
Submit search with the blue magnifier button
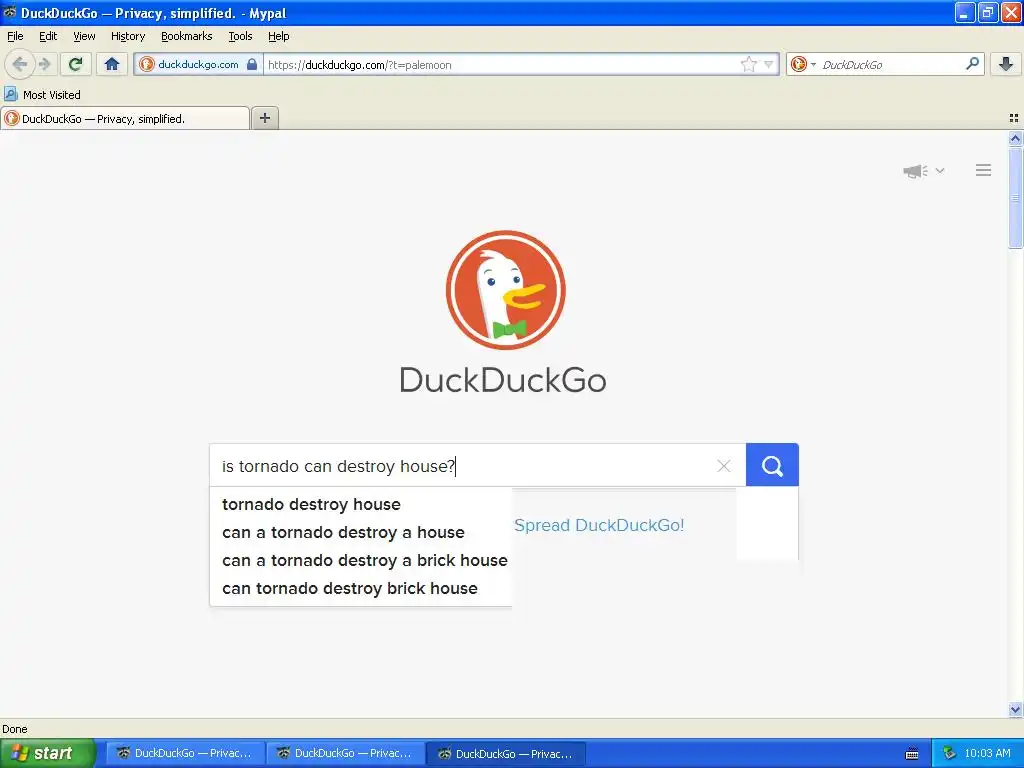coord(772,465)
